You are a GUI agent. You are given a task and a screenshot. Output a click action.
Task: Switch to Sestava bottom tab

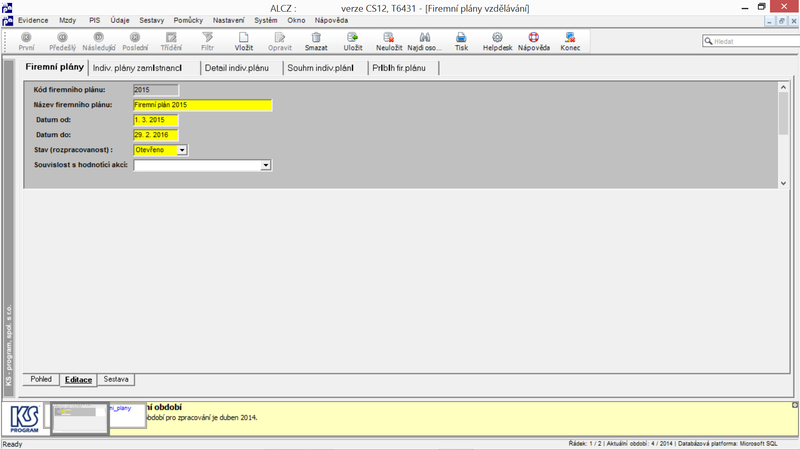pos(116,379)
